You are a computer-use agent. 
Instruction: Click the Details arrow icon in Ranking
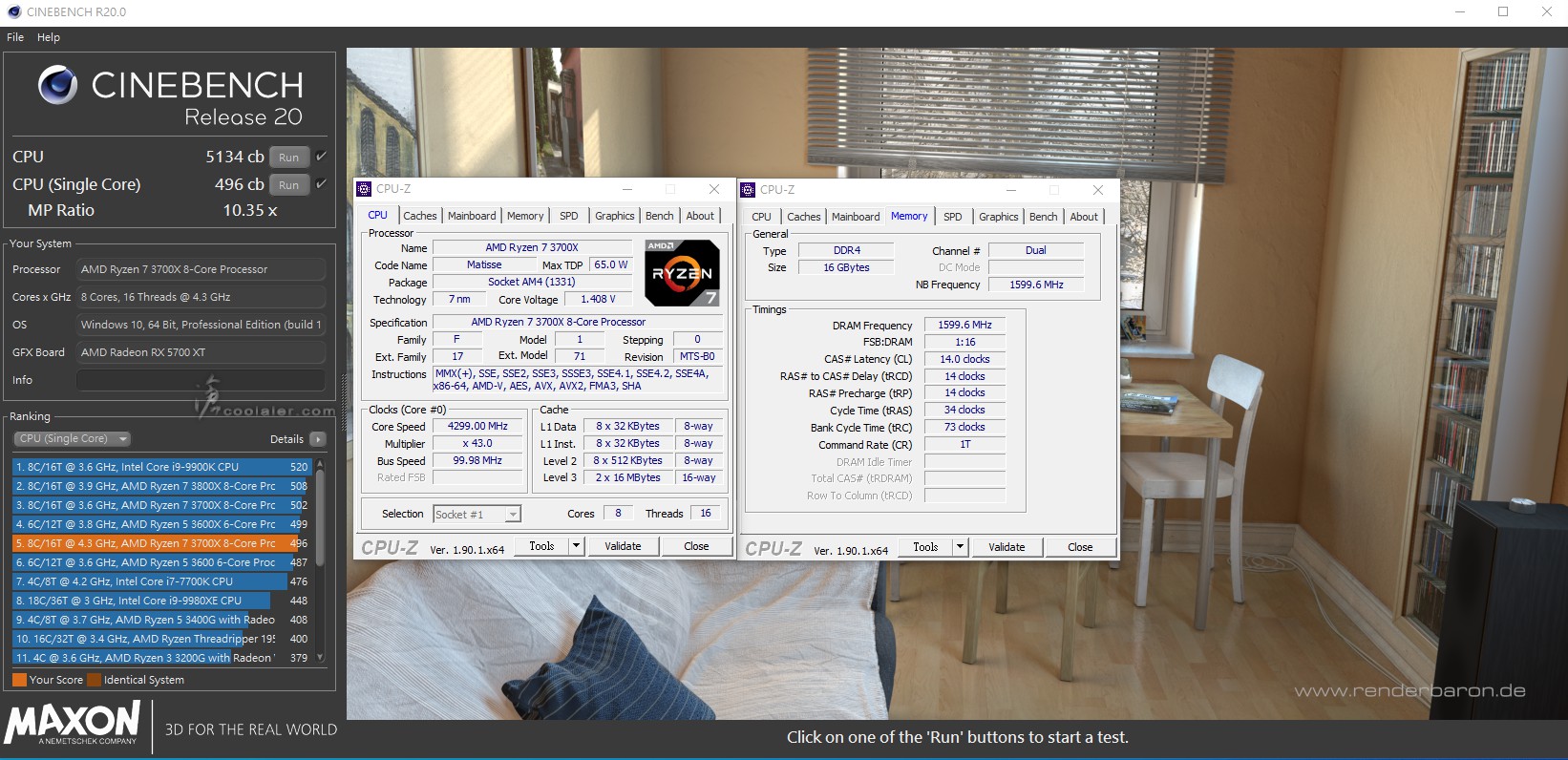click(x=318, y=439)
